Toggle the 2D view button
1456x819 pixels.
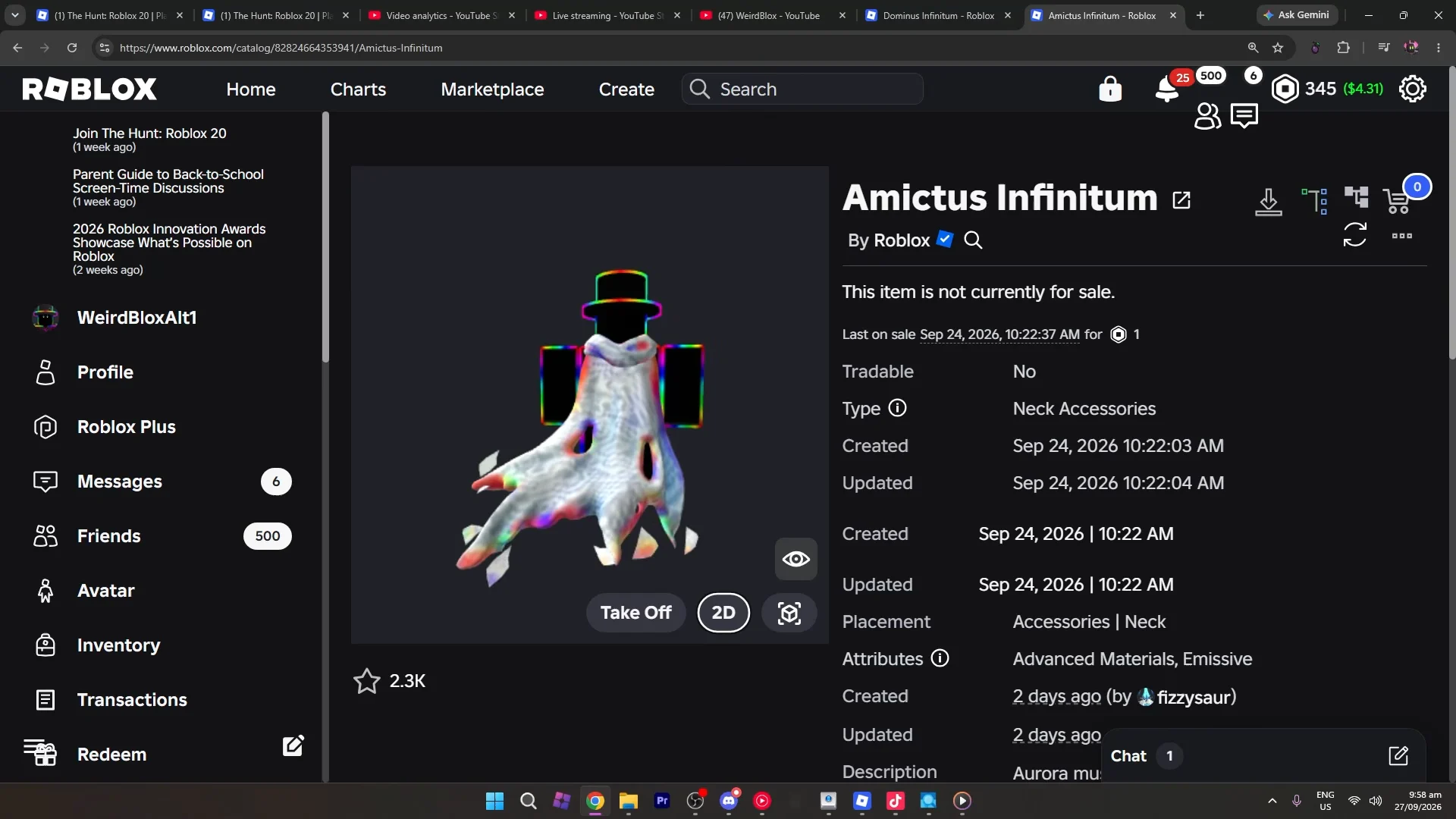click(x=723, y=613)
